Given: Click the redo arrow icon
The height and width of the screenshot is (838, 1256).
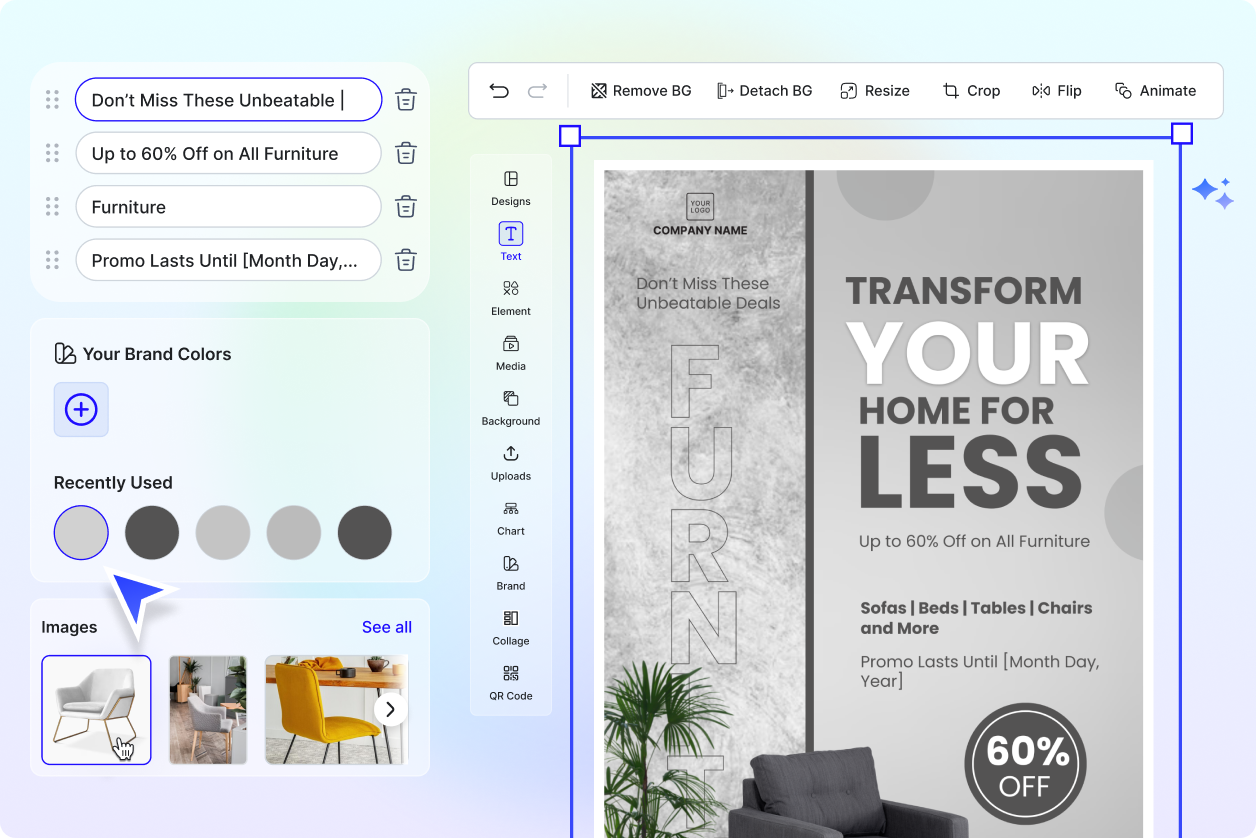Looking at the screenshot, I should (x=537, y=91).
